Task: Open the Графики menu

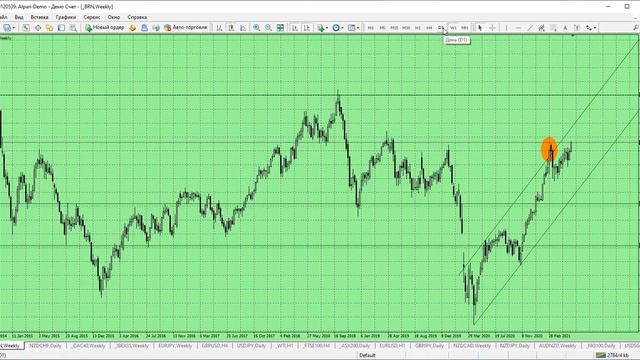Action: [x=66, y=17]
